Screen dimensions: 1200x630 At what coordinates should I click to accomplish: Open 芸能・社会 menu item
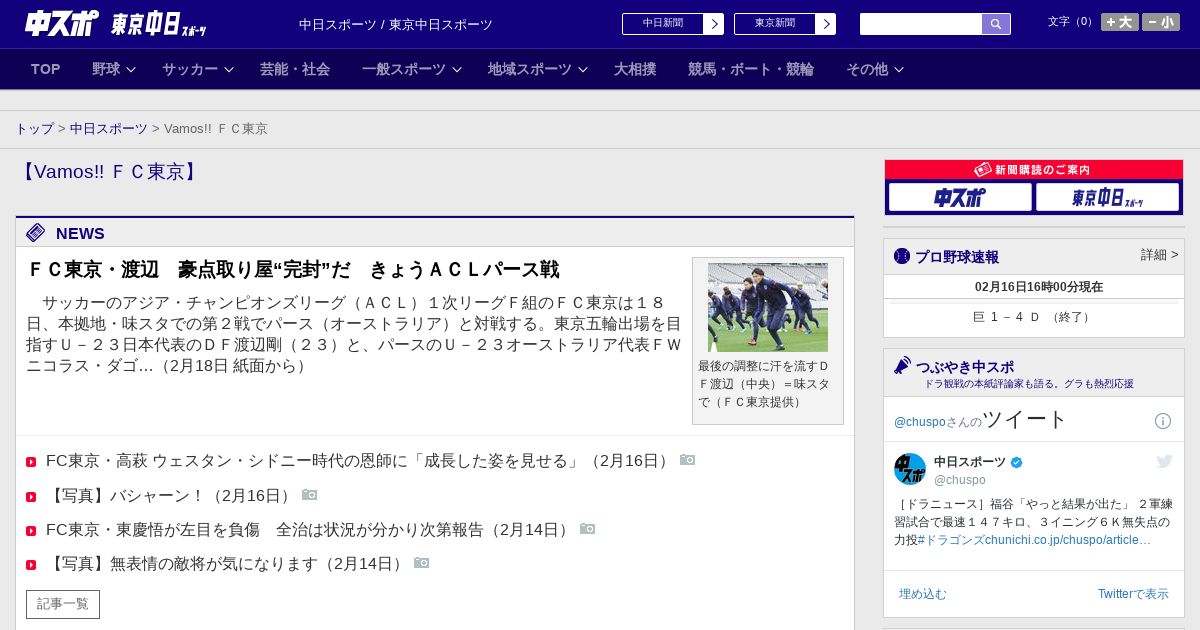click(x=295, y=69)
